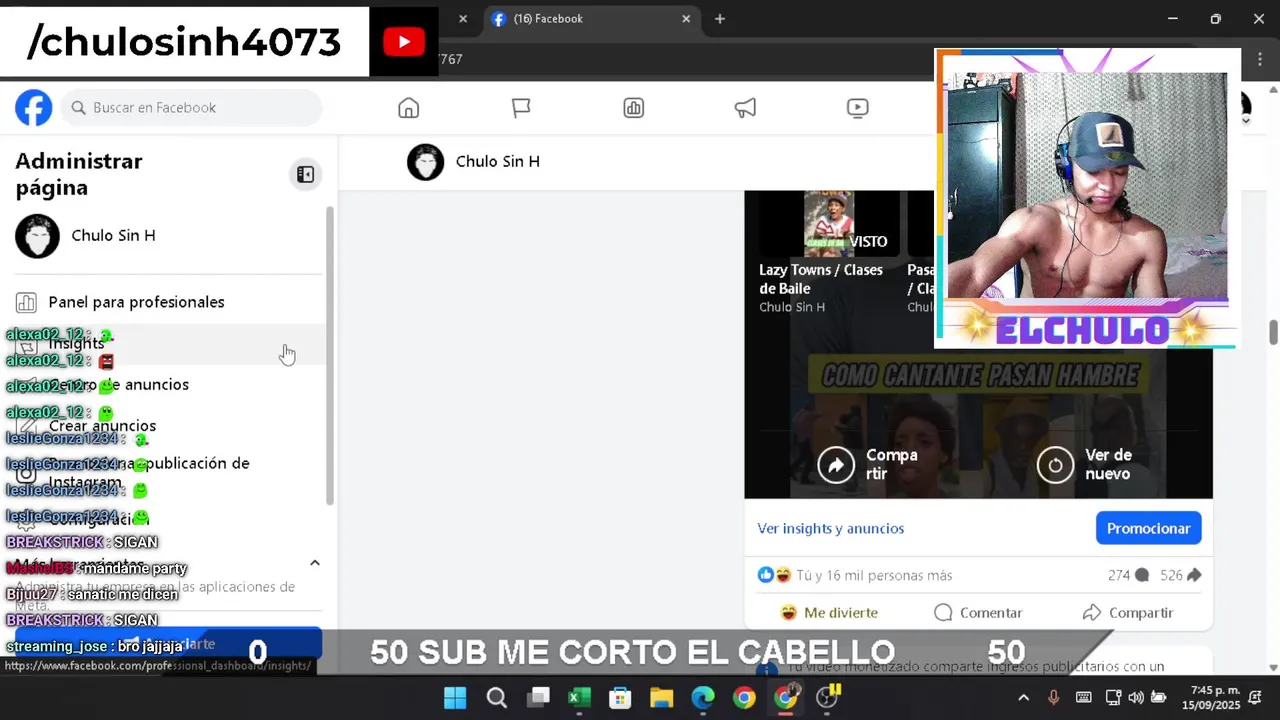The width and height of the screenshot is (1280, 720).
Task: Open the Facebook logo home link
Action: pyautogui.click(x=33, y=107)
